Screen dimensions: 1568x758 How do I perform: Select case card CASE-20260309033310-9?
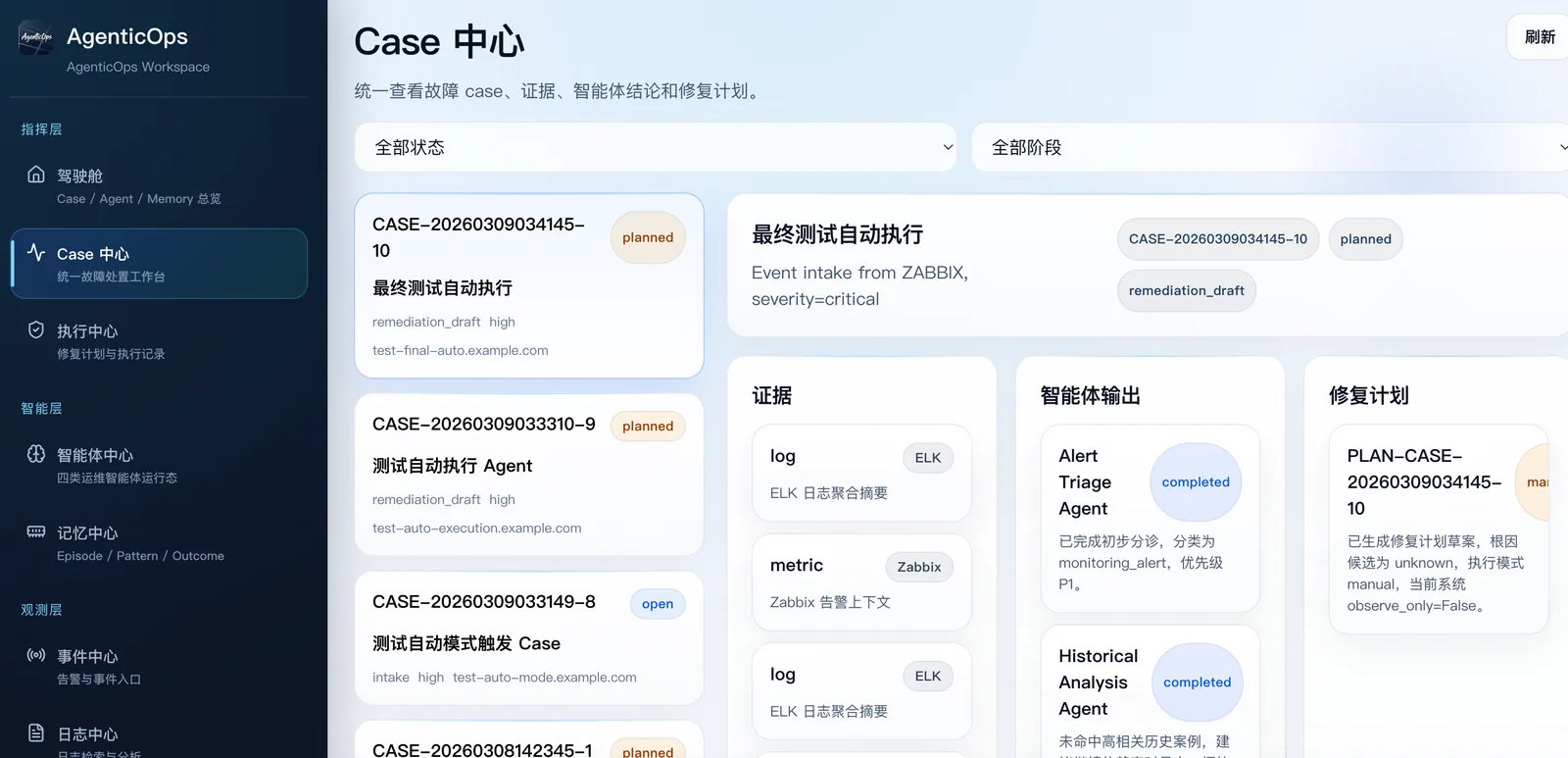(529, 475)
